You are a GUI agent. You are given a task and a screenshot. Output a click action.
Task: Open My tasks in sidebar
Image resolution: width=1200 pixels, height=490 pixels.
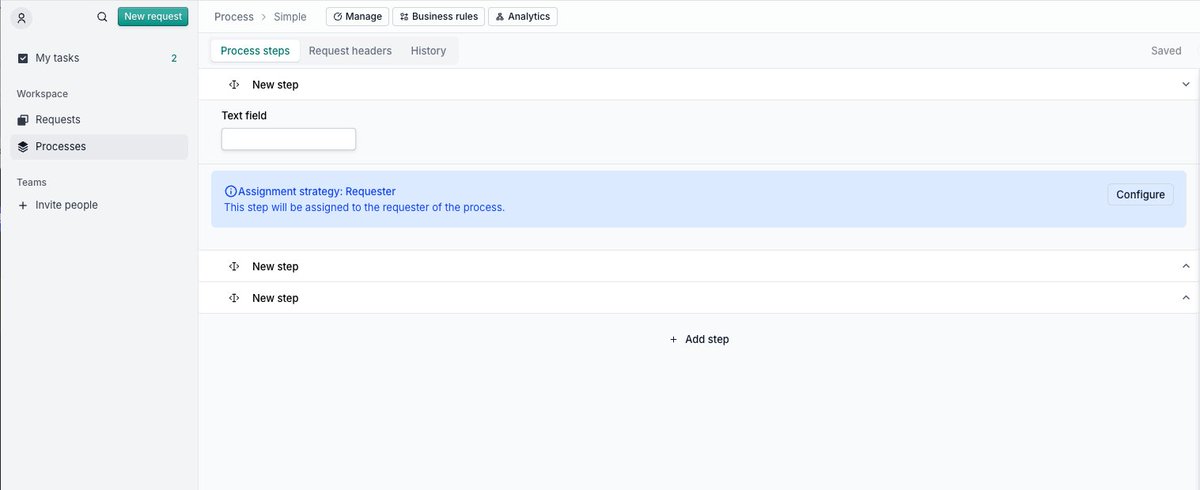pos(99,58)
